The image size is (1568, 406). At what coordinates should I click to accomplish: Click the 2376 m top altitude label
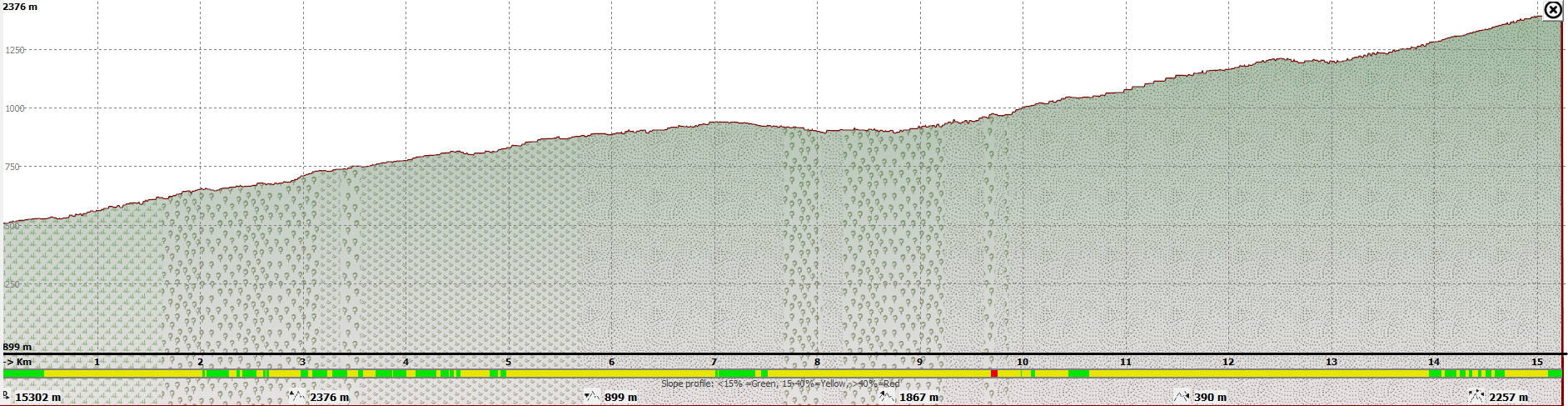(20, 7)
